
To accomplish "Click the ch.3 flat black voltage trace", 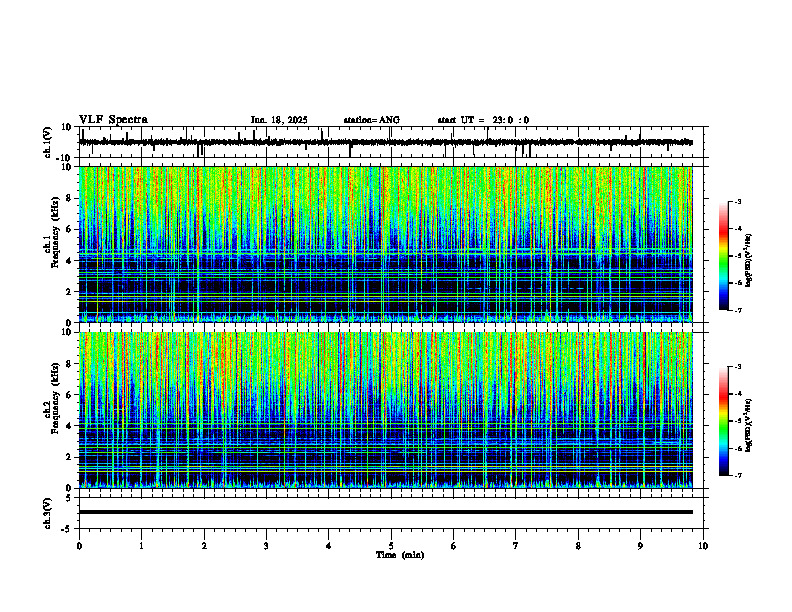I will point(386,512).
